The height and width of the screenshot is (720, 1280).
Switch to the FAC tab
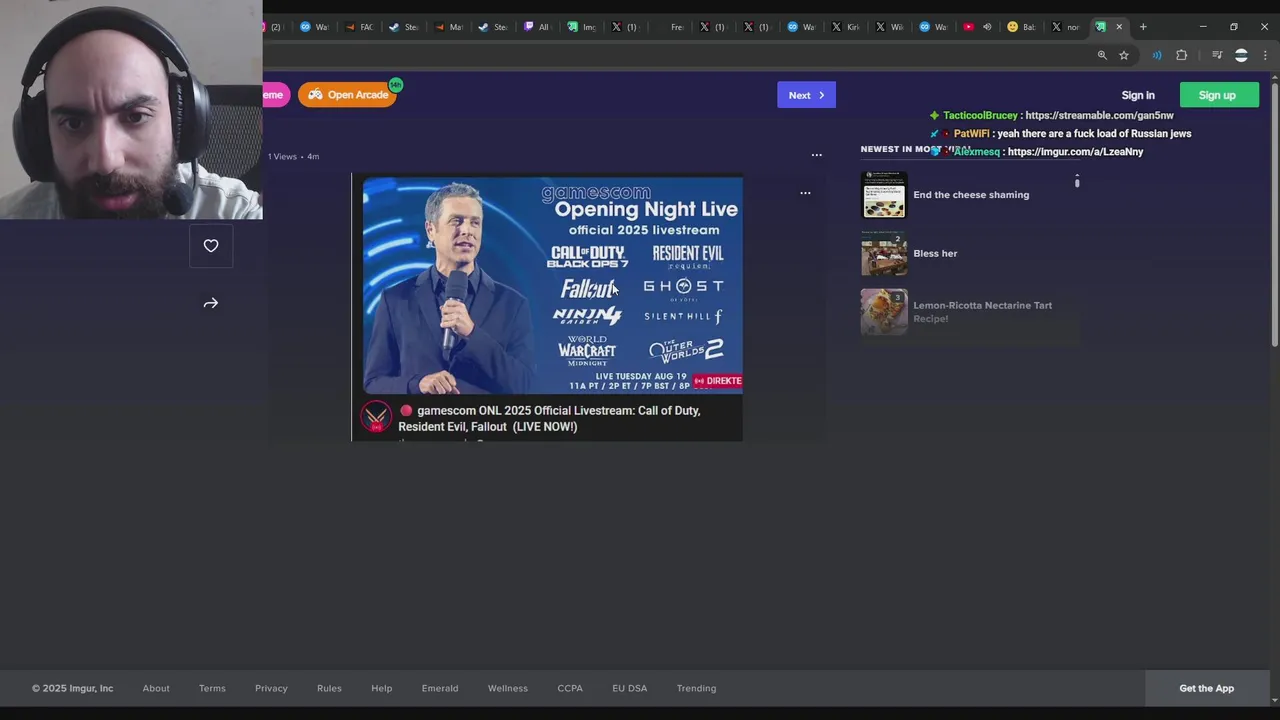pos(358,27)
